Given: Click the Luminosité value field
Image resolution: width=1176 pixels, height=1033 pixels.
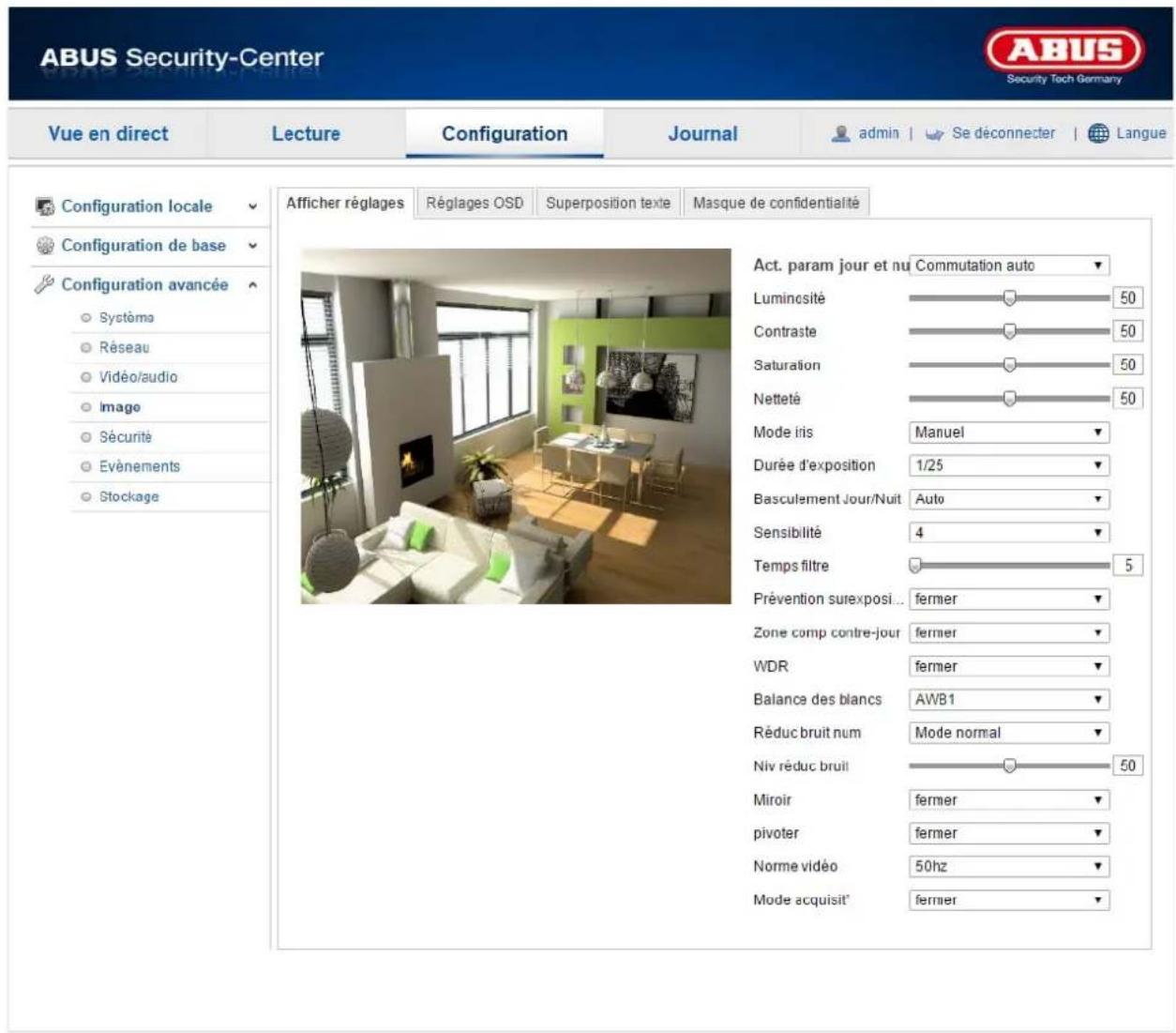Looking at the screenshot, I should [1128, 298].
